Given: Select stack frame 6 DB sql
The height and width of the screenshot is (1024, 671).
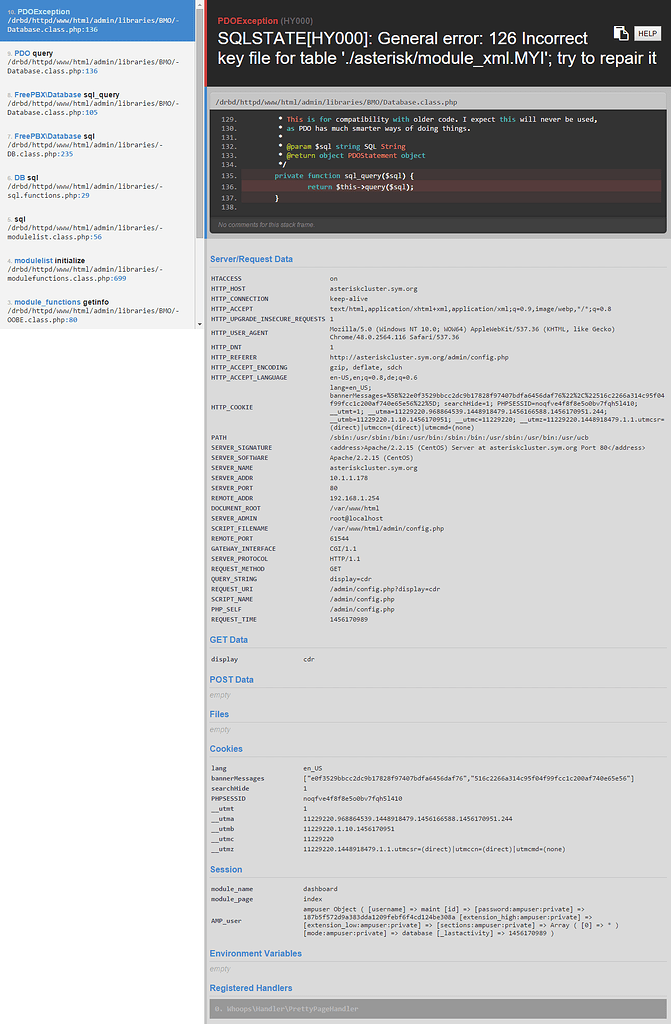Looking at the screenshot, I should [x=97, y=186].
